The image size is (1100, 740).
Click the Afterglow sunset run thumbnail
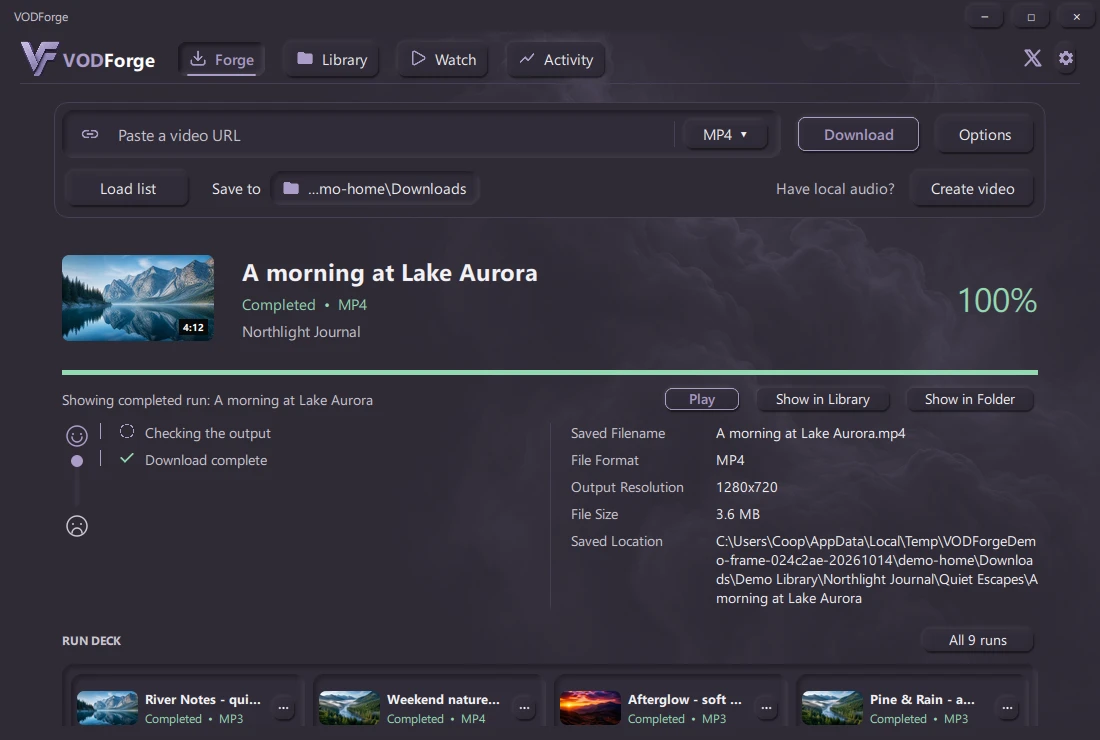point(590,708)
